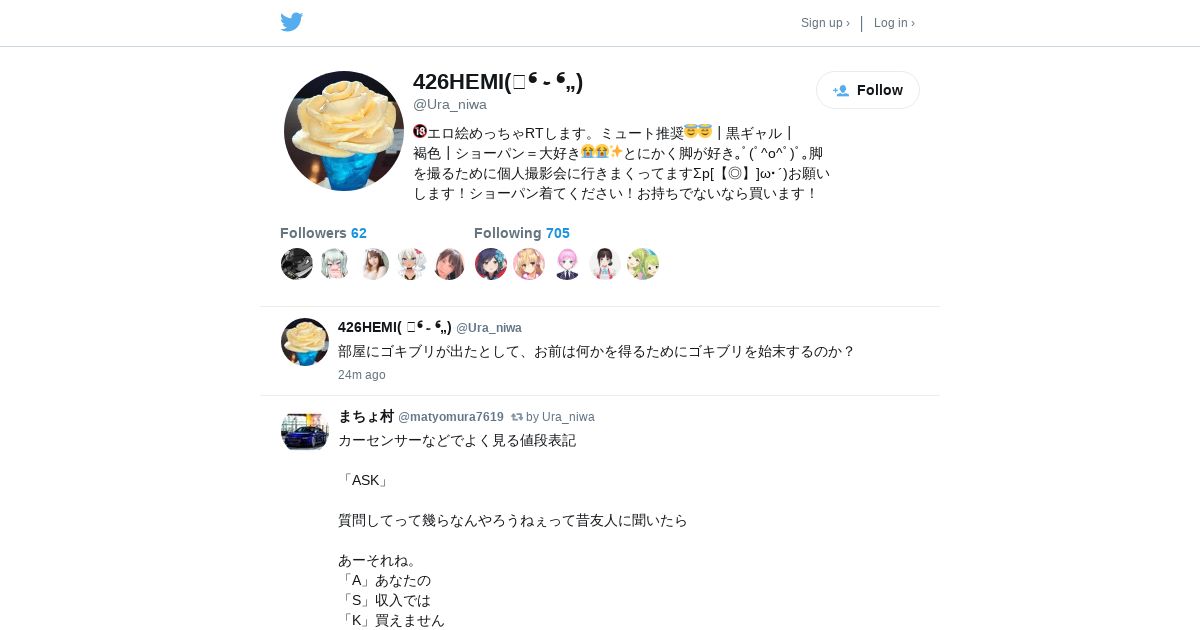1200x630 pixels.
Task: Select the first follower avatar, black and white
Action: tap(297, 264)
